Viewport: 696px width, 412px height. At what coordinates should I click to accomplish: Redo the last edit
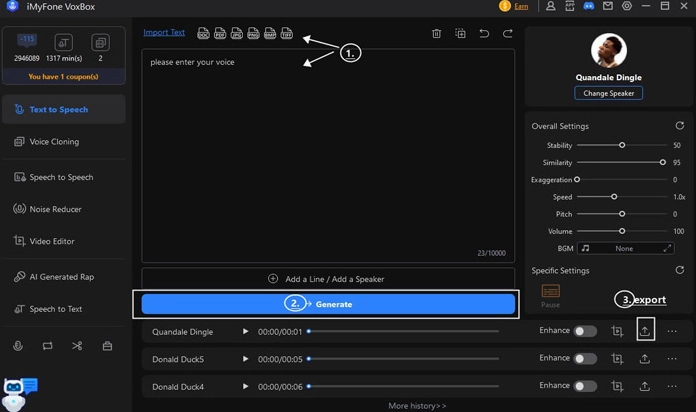tap(508, 33)
